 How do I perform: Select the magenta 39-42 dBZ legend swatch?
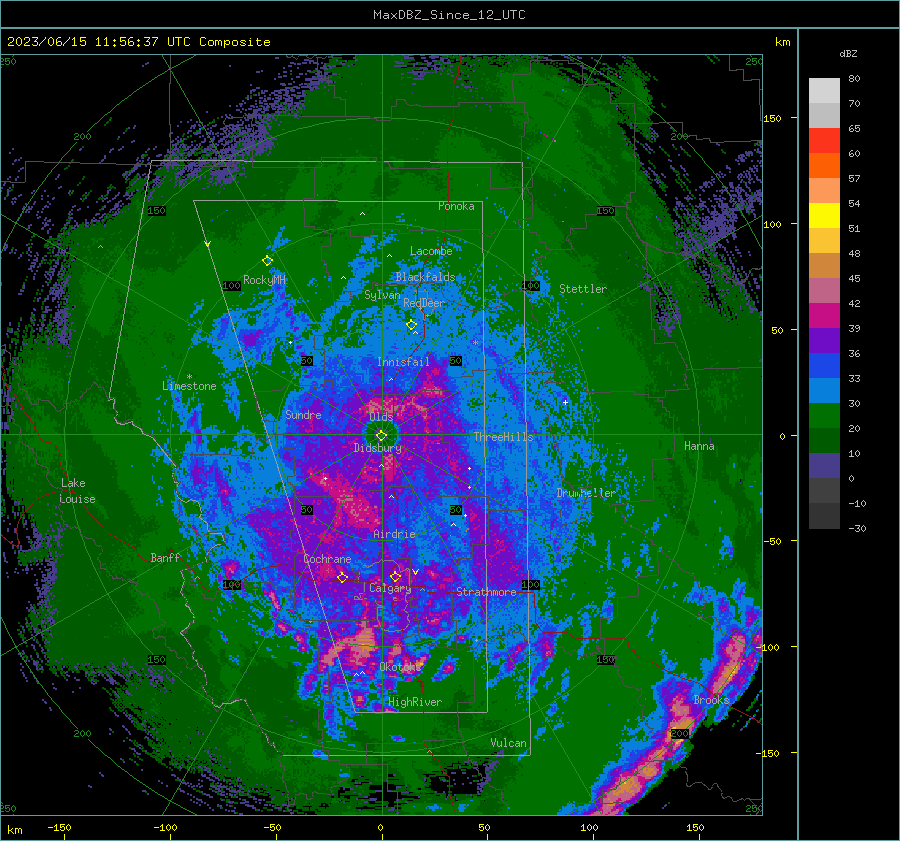pos(824,316)
